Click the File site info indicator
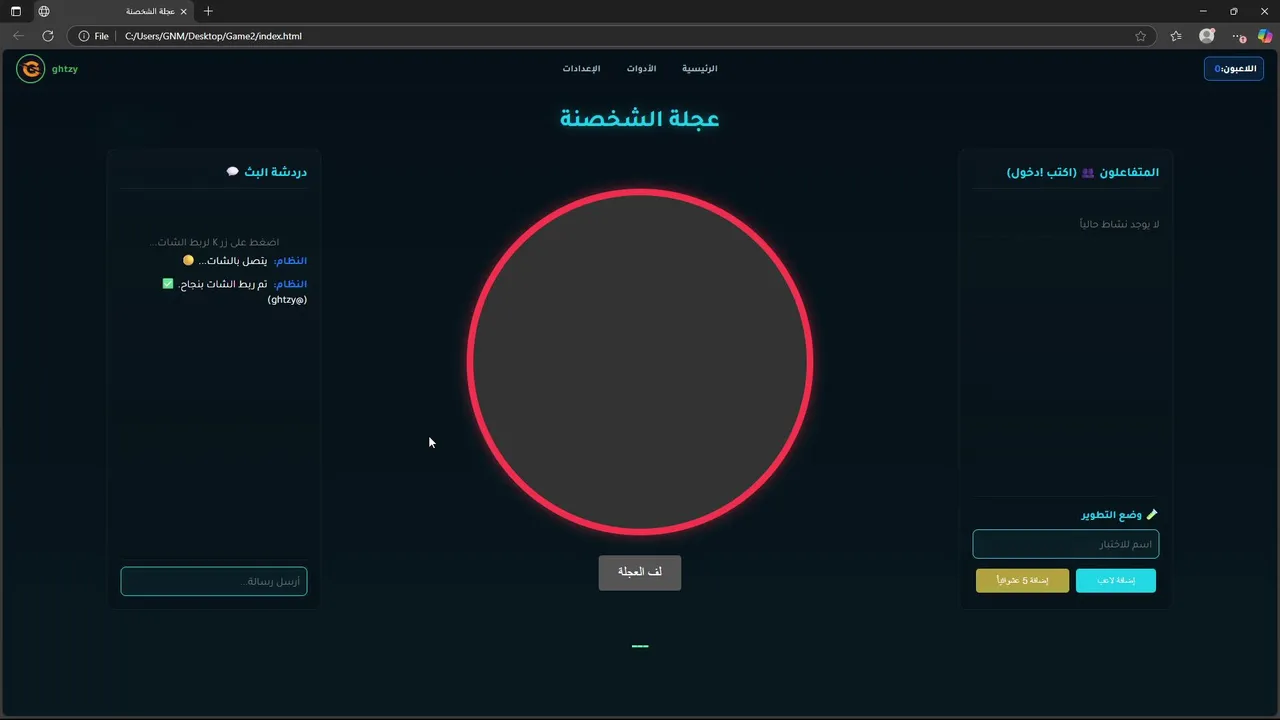 pyautogui.click(x=93, y=36)
